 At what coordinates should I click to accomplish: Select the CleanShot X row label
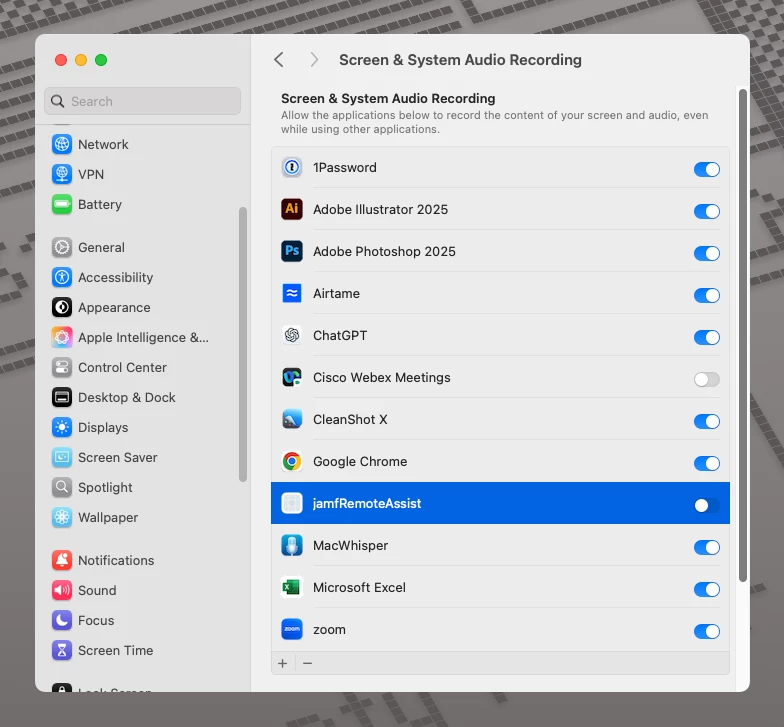click(350, 420)
